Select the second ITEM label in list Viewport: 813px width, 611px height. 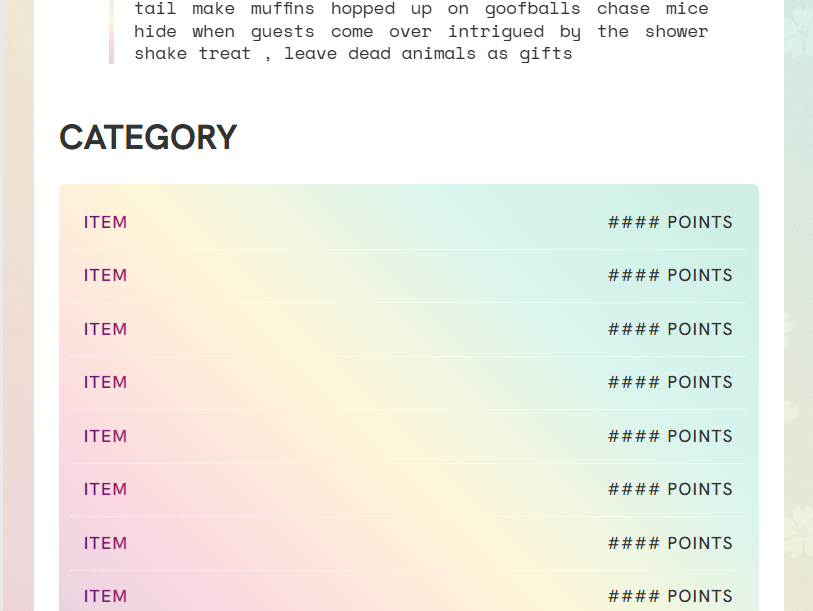click(x=105, y=275)
